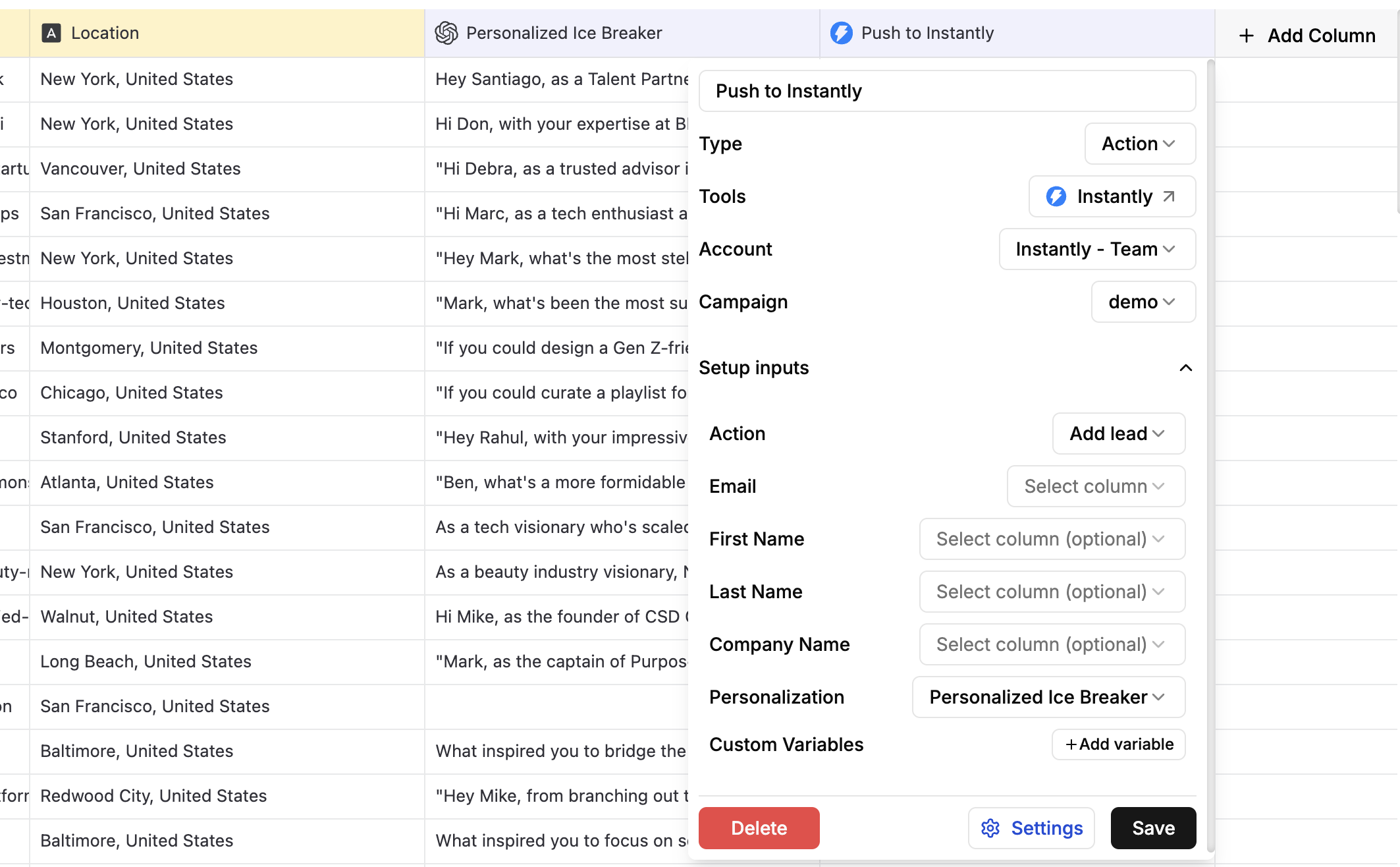Click the cell 'Vancouver, United States'
1400x867 pixels.
(227, 169)
